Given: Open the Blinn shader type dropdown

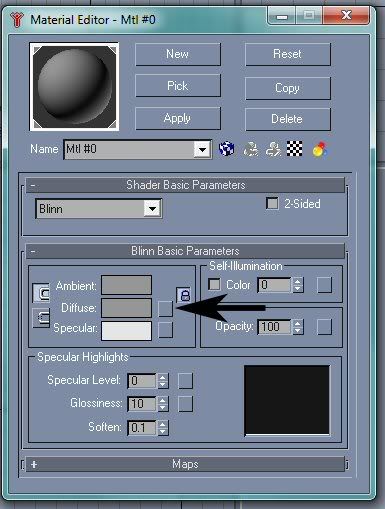Looking at the screenshot, I should [x=152, y=209].
